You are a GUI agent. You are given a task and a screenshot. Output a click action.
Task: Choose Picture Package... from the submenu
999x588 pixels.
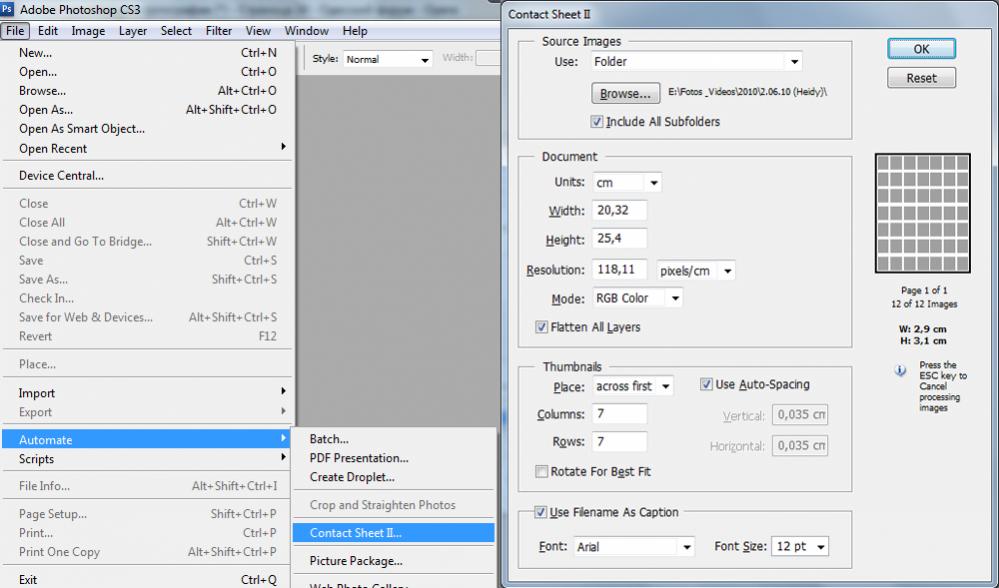(394, 561)
